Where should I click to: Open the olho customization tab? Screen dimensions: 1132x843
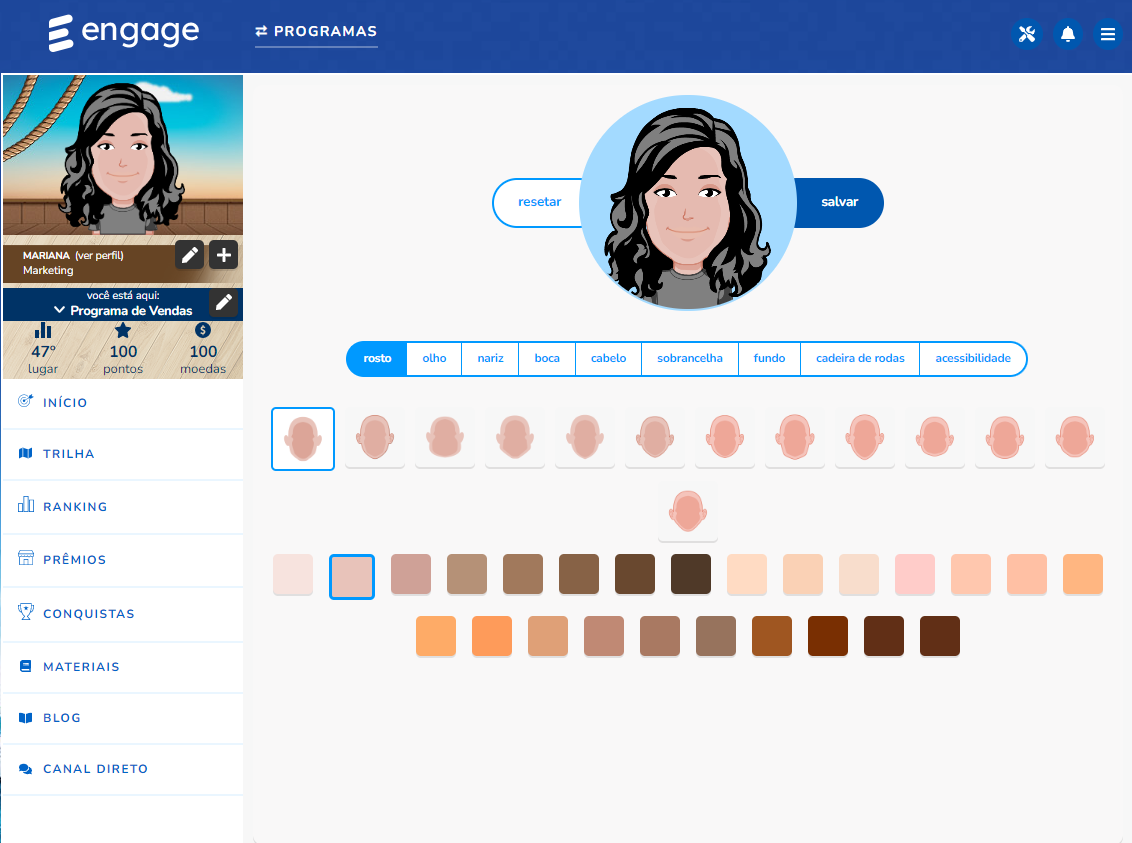click(x=433, y=358)
